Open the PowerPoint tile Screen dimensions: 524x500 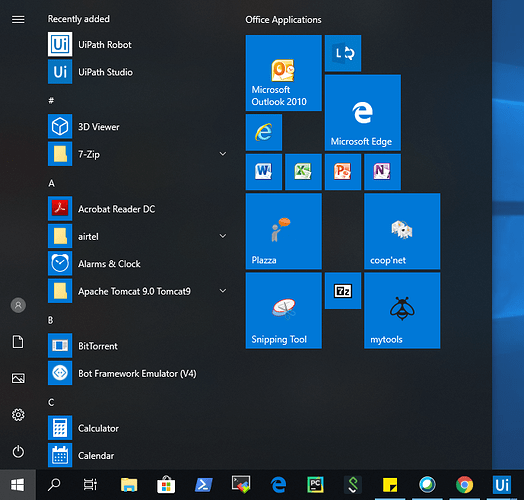tap(343, 172)
